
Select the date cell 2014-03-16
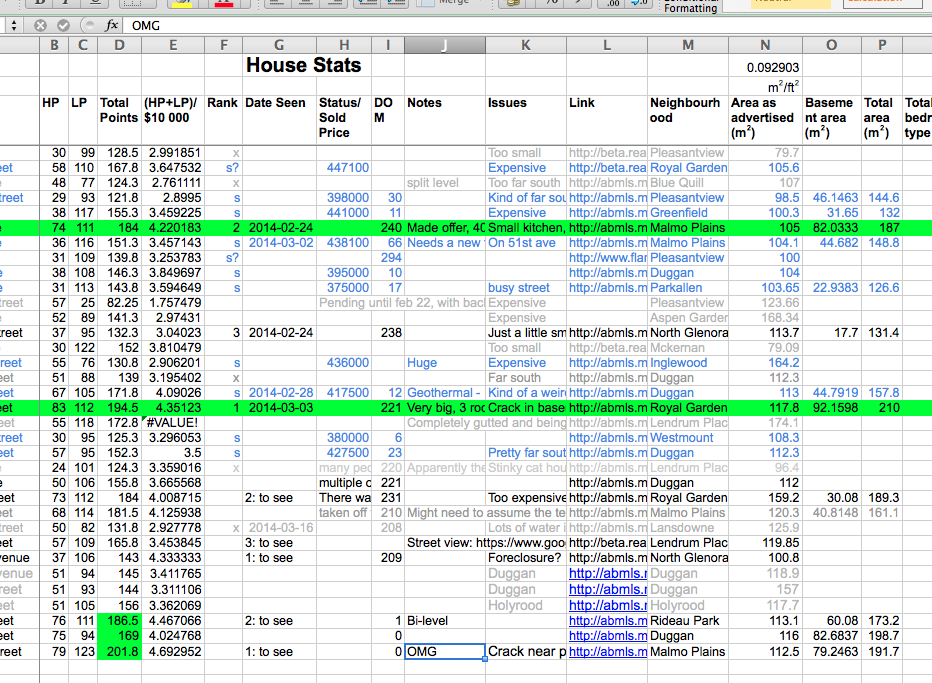click(x=279, y=528)
